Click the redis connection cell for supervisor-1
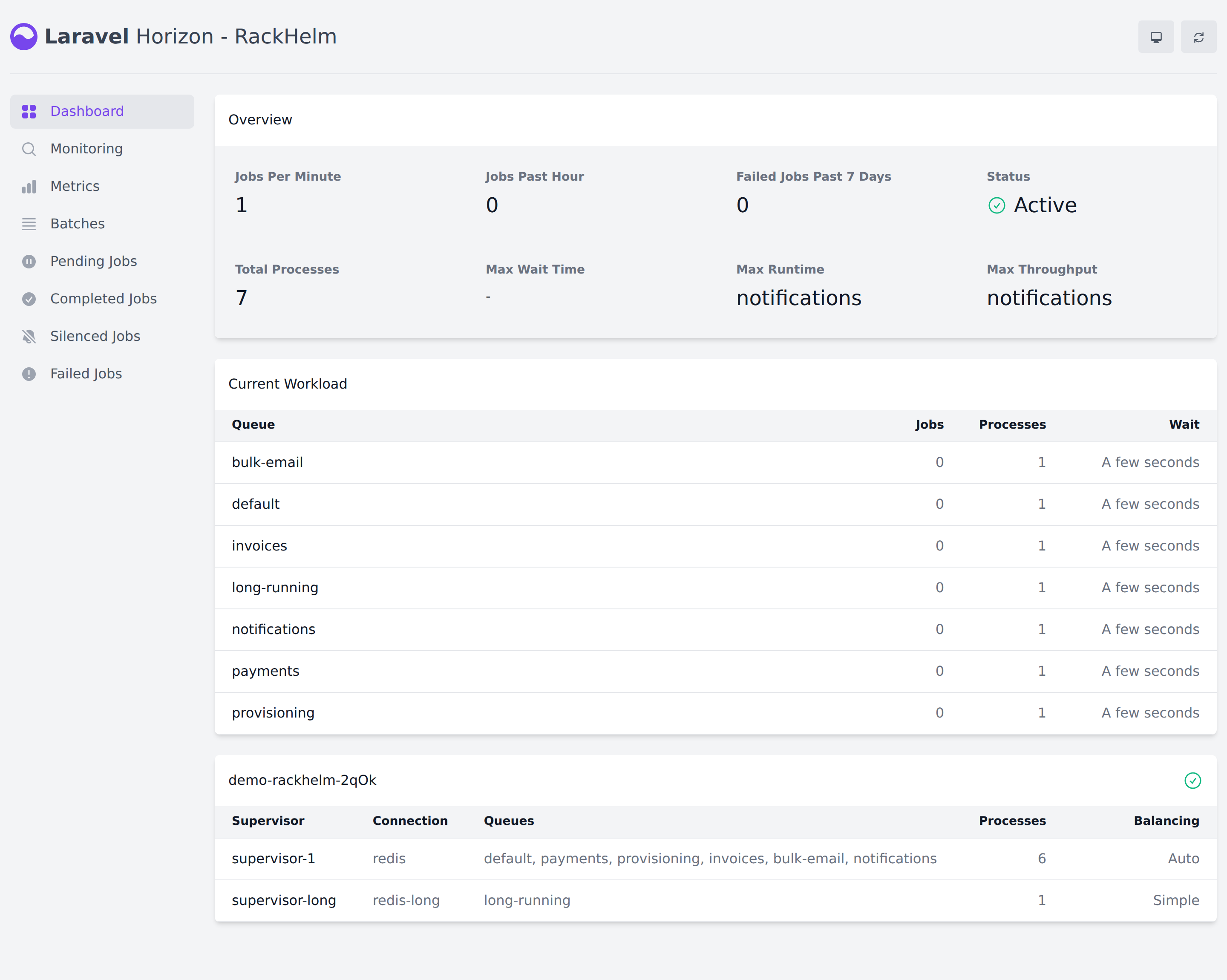The width and height of the screenshot is (1227, 980). 389,859
